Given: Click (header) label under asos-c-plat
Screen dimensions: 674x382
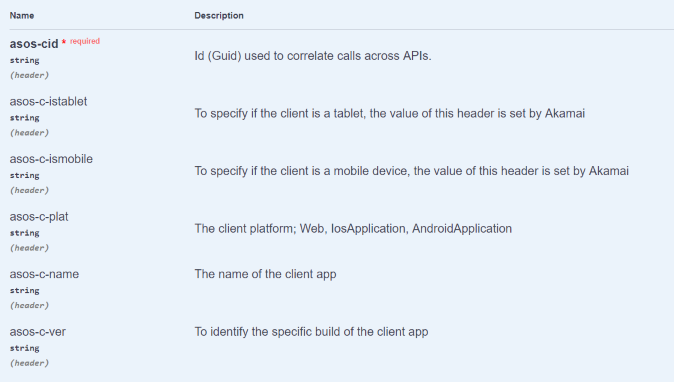Looking at the screenshot, I should [x=29, y=248].
